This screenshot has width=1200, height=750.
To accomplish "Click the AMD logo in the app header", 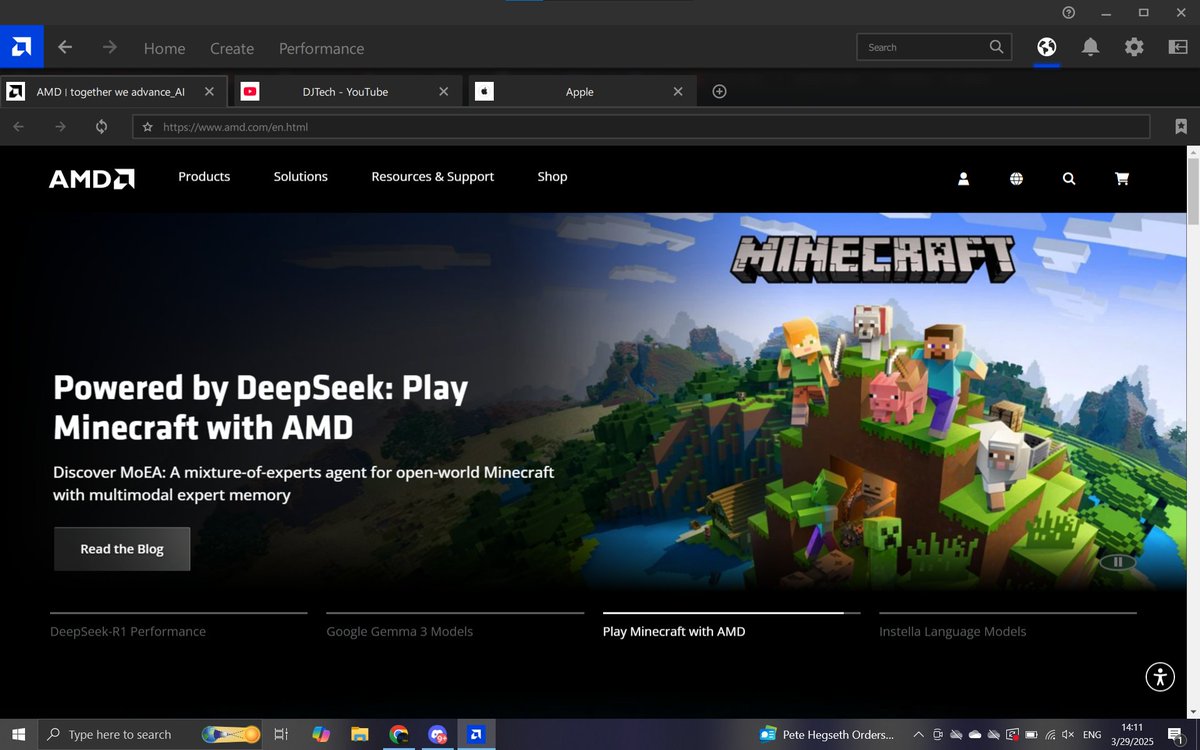I will pos(21,47).
